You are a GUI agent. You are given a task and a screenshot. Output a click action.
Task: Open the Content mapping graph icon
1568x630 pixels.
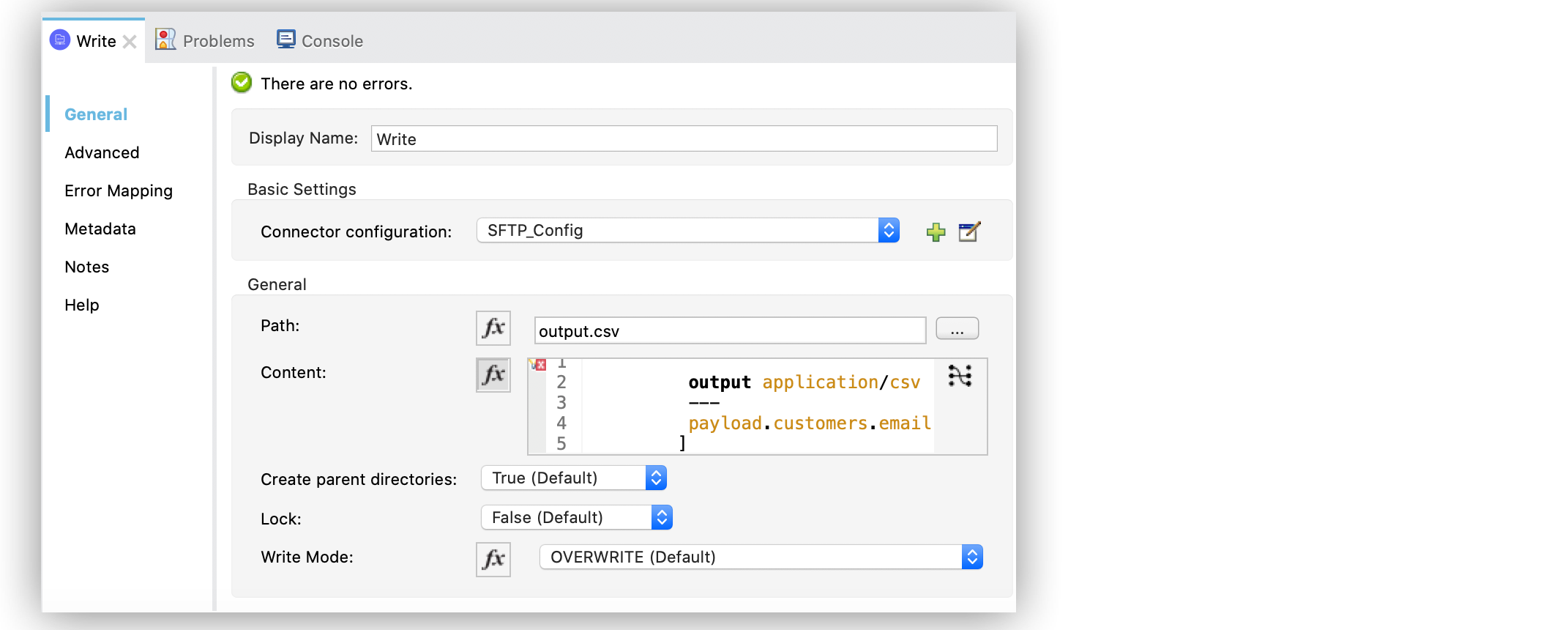960,376
